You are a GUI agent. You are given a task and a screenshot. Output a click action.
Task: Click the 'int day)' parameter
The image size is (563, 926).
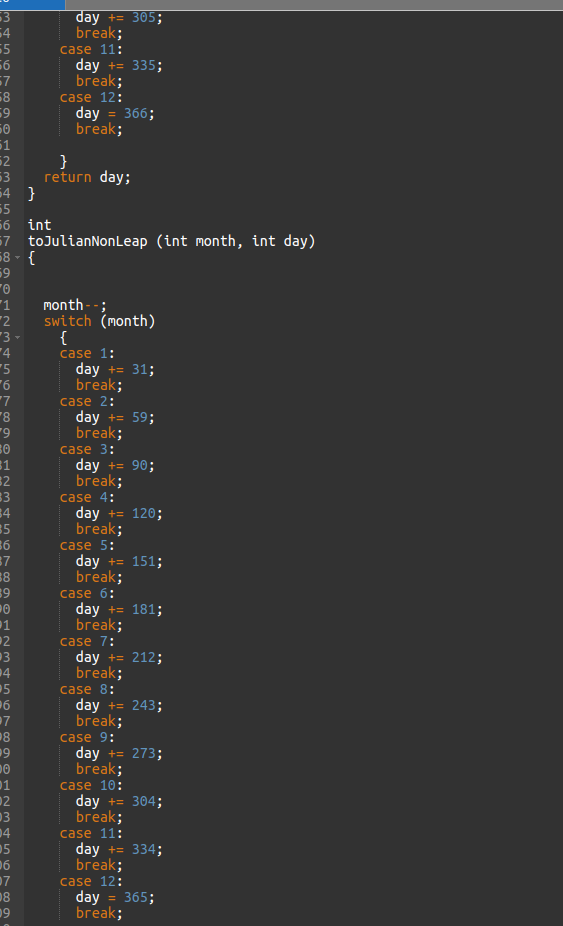coord(283,241)
